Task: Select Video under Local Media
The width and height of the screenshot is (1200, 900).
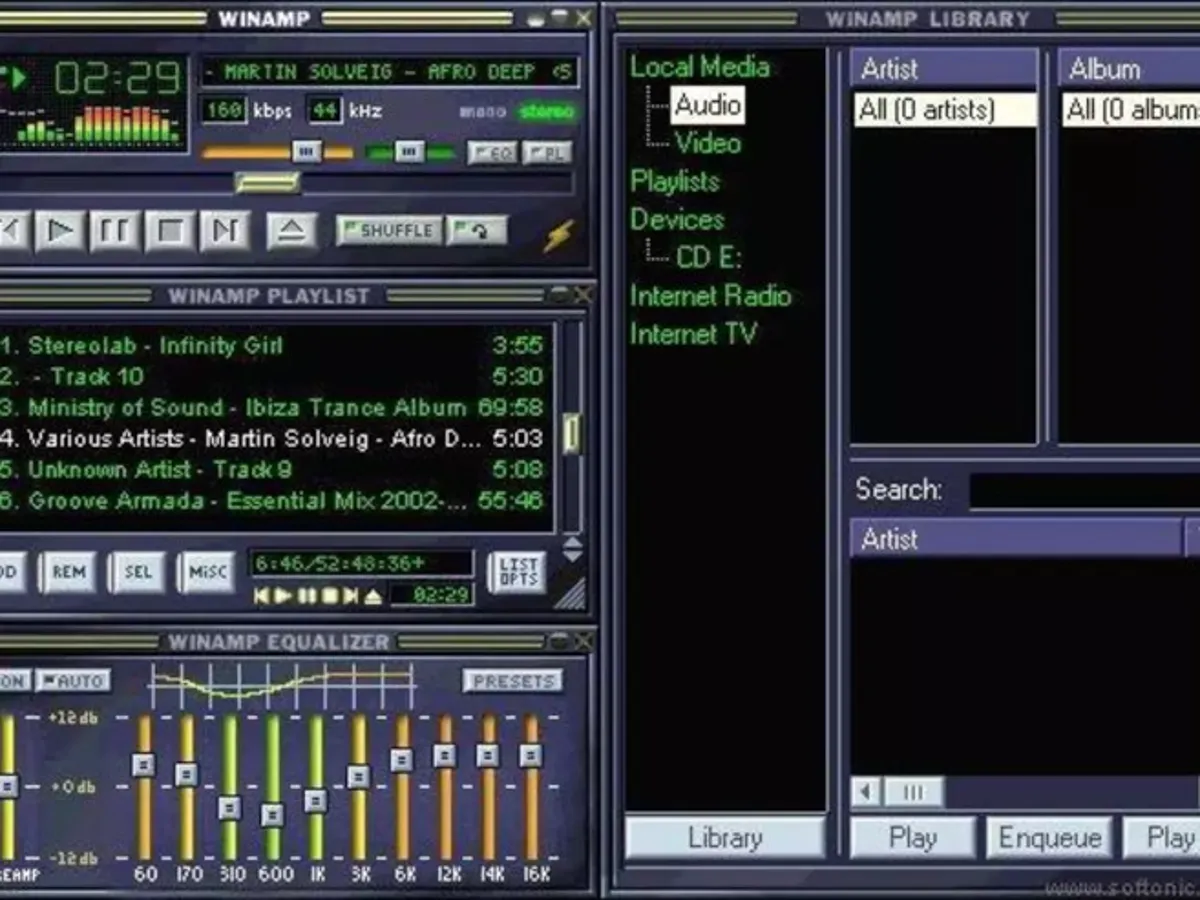Action: point(708,143)
